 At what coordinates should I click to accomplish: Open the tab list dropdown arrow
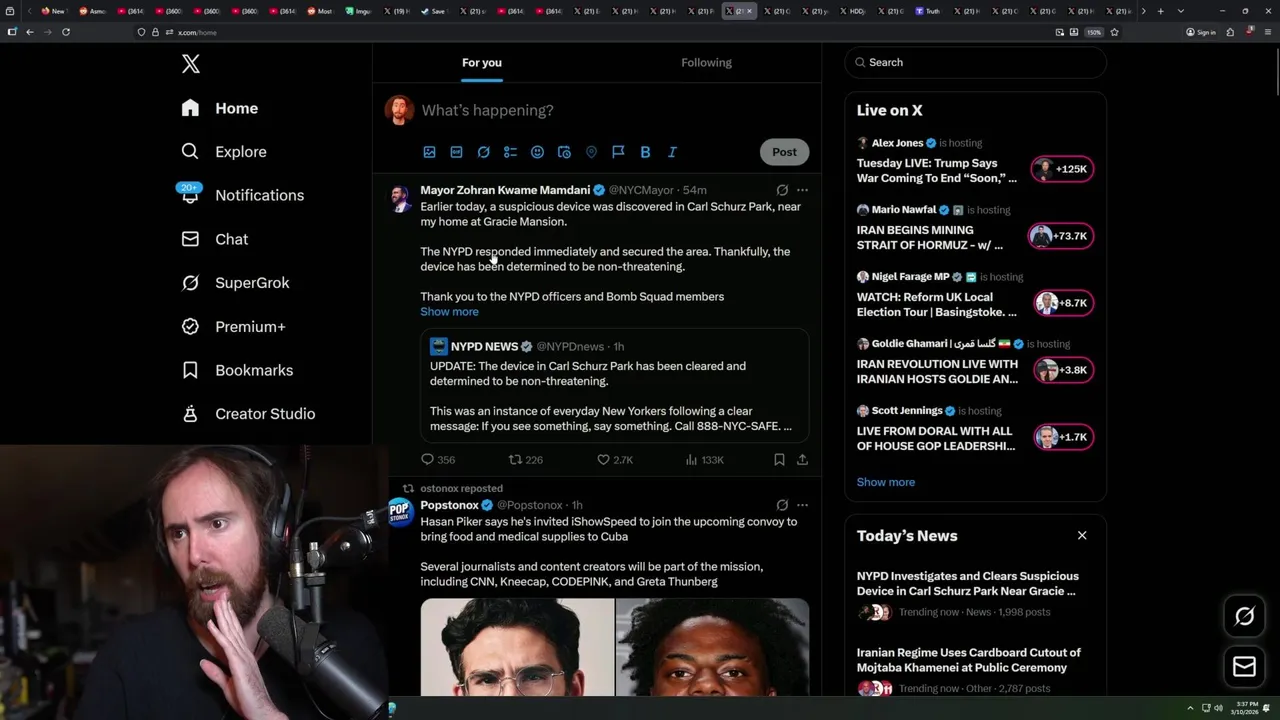[1181, 11]
